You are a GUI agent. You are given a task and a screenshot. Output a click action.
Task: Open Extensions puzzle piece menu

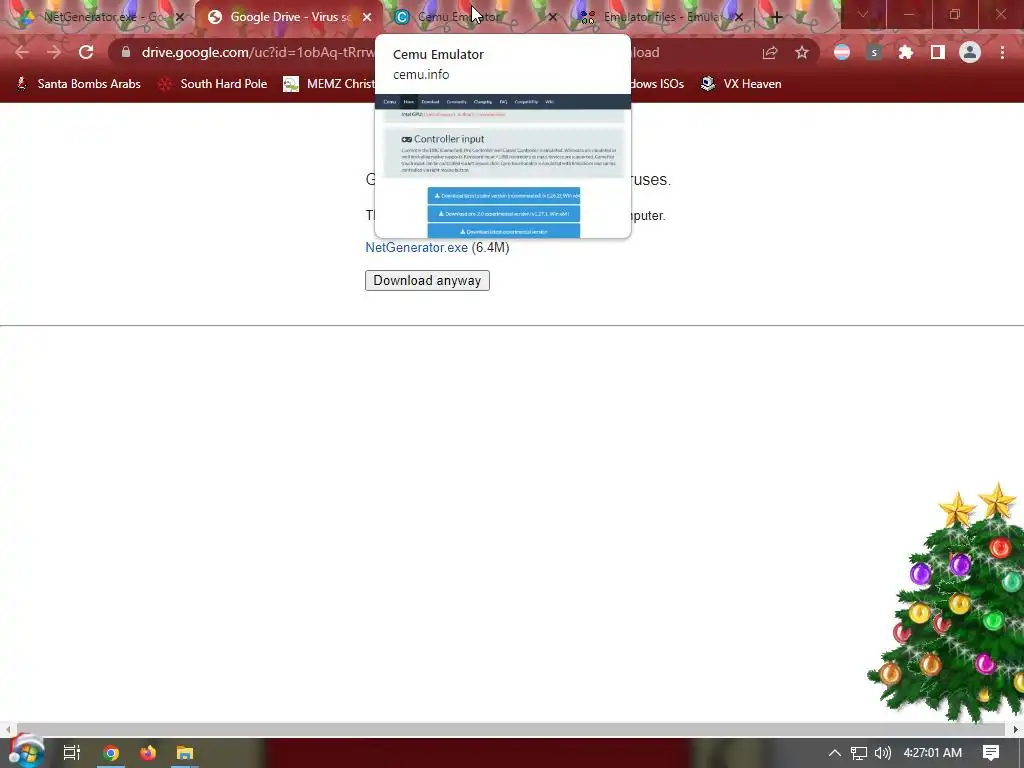tap(905, 52)
